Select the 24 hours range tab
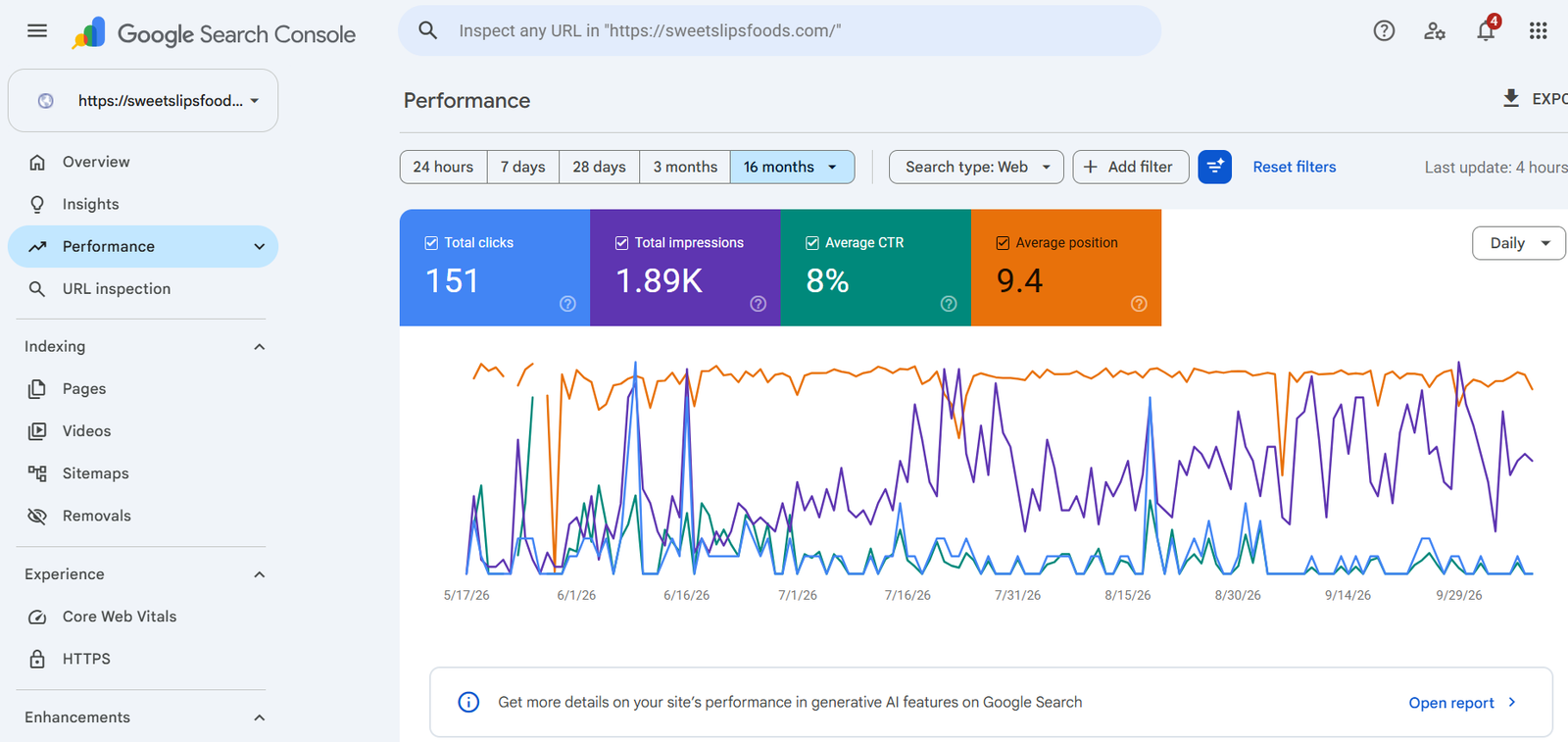Screen dimensions: 1568x742 click(443, 167)
